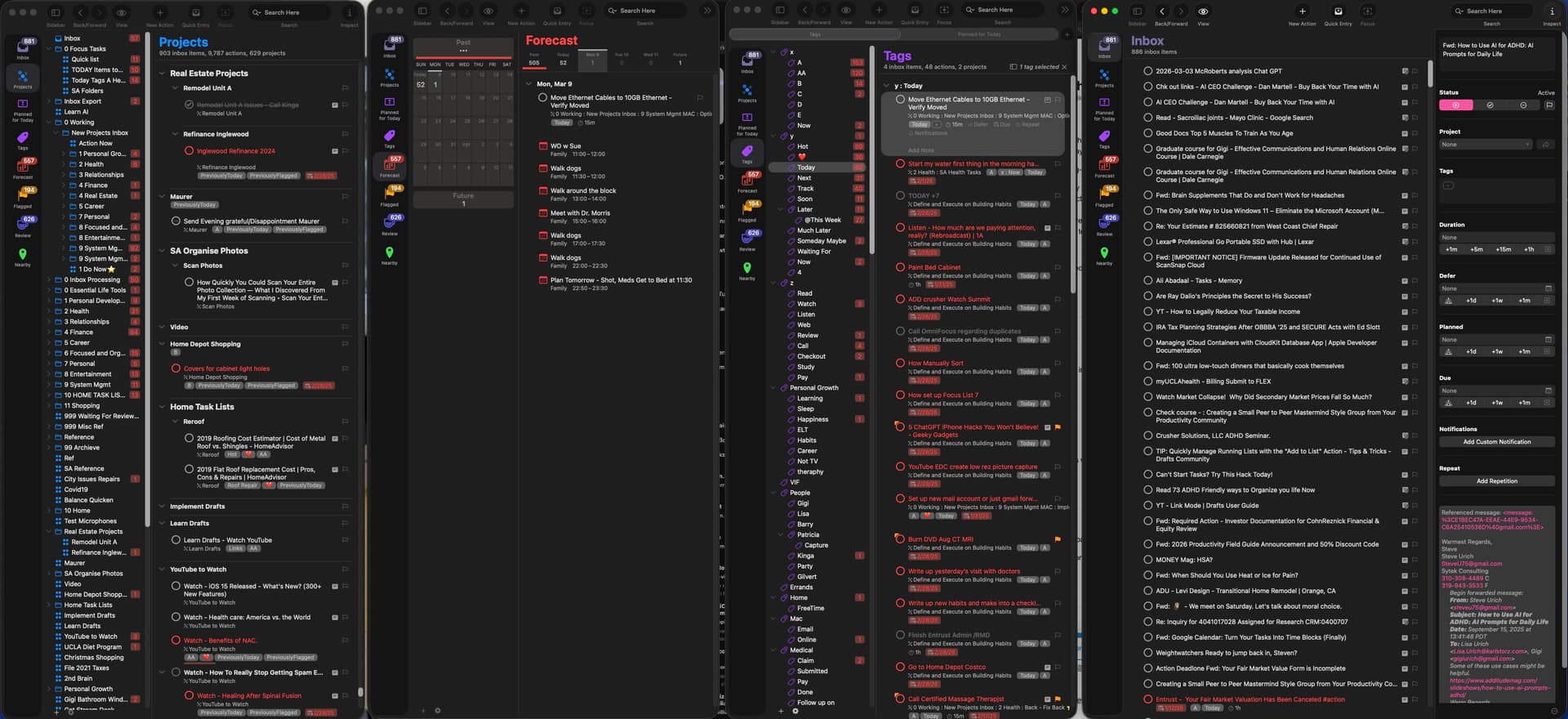Click New Action plus in Inbox window toolbar

coord(1302,11)
